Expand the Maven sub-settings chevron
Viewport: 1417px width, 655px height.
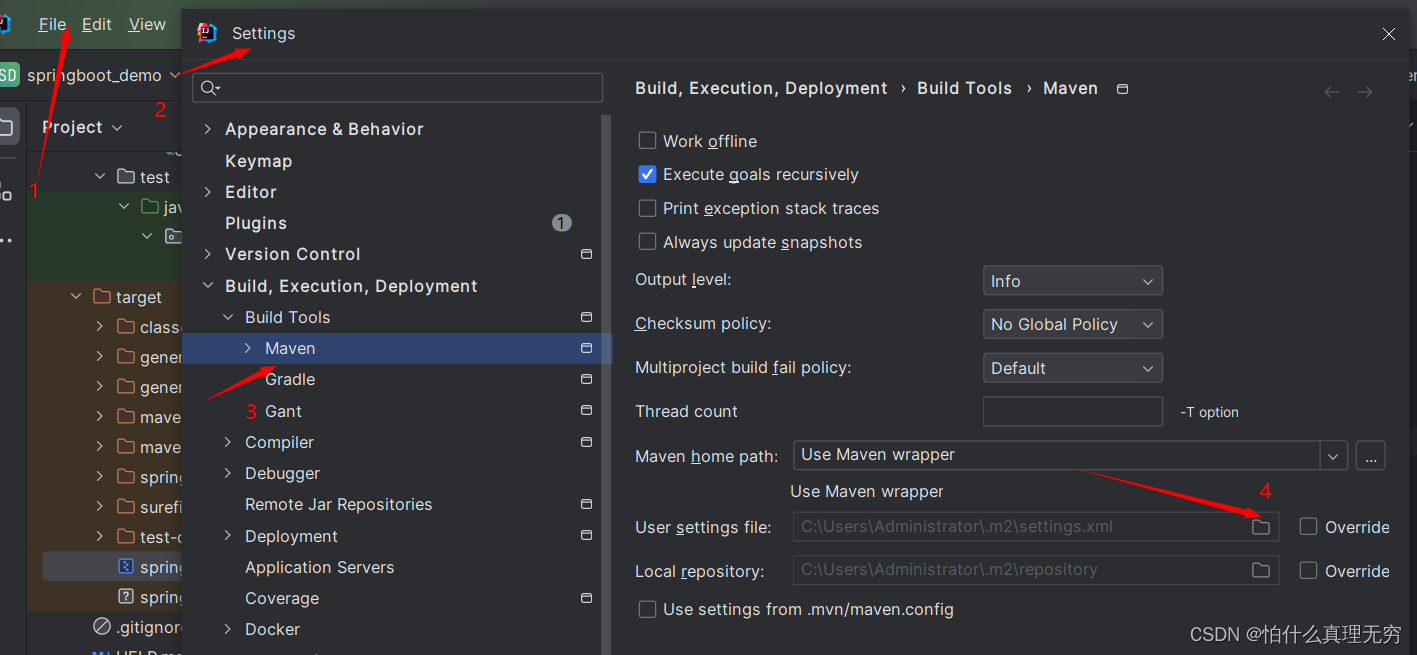click(248, 348)
